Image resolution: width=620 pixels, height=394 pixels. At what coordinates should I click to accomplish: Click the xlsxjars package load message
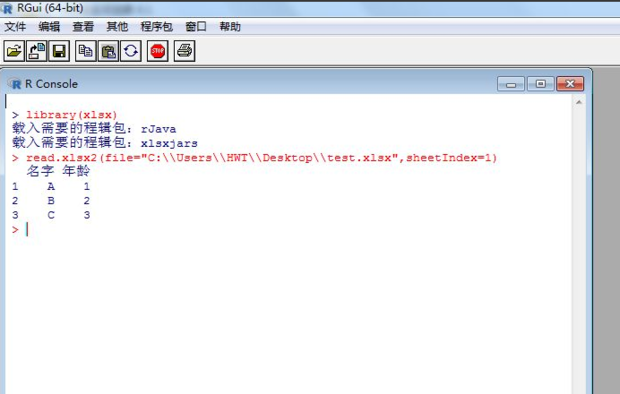(105, 143)
